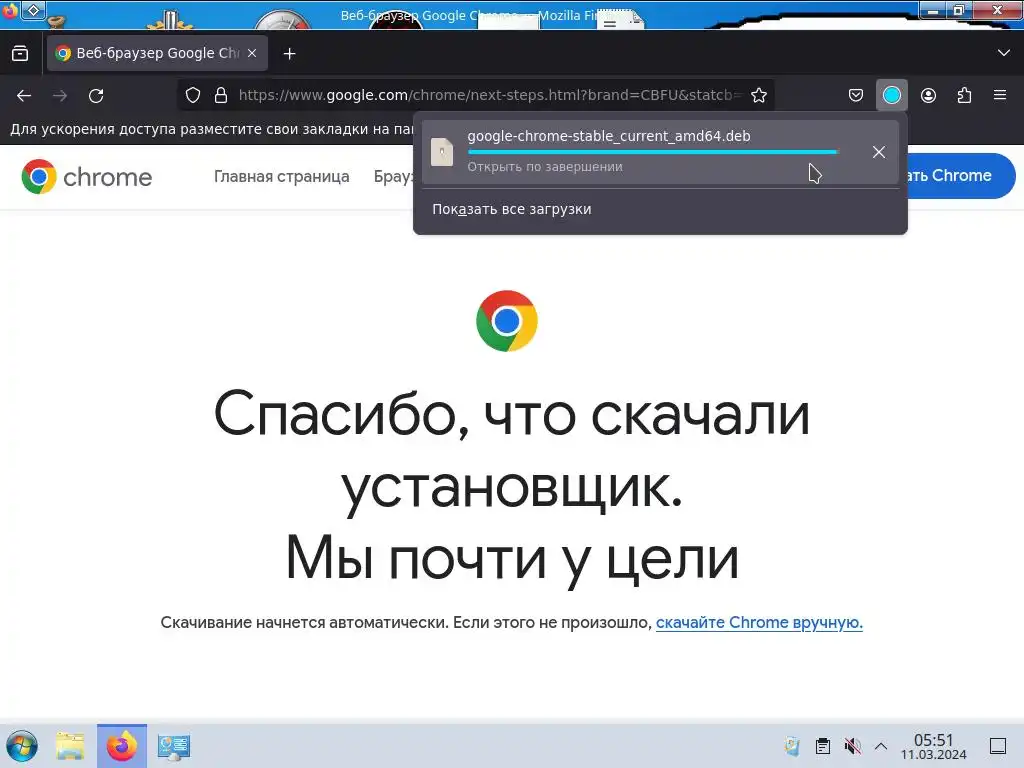Click bookmarks toolbar hint text
This screenshot has height=768, width=1024.
tap(212, 129)
